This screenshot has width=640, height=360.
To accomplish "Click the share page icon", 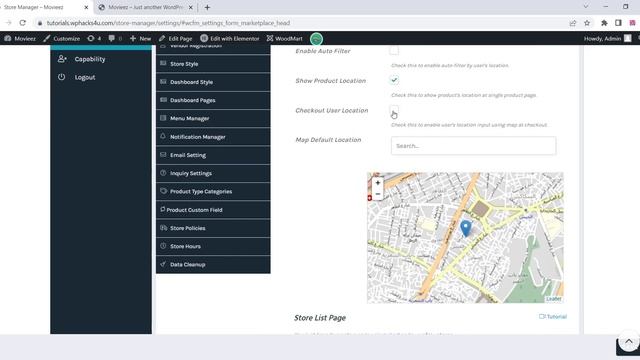I will pos(573,23).
